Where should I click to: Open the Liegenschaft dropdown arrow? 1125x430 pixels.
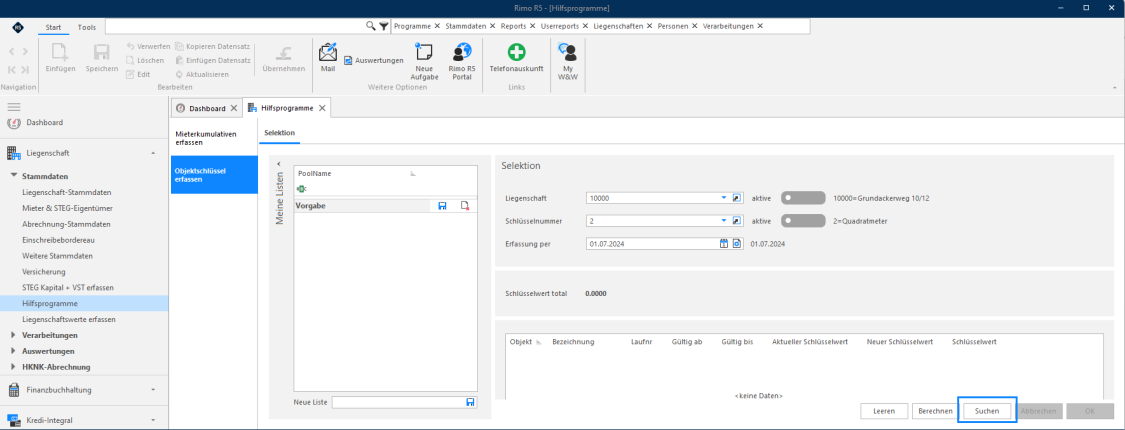(x=724, y=198)
